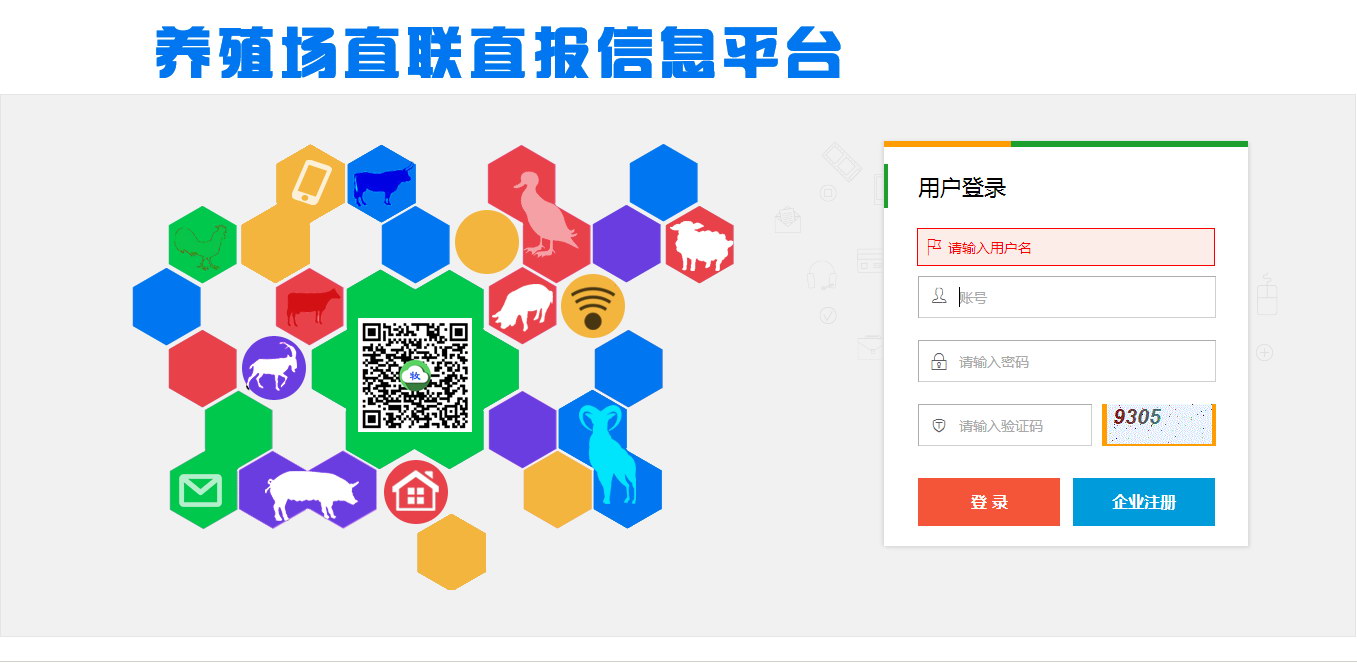Click the red cow hexagon icon
Viewport: 1357px width, 663px height.
311,307
